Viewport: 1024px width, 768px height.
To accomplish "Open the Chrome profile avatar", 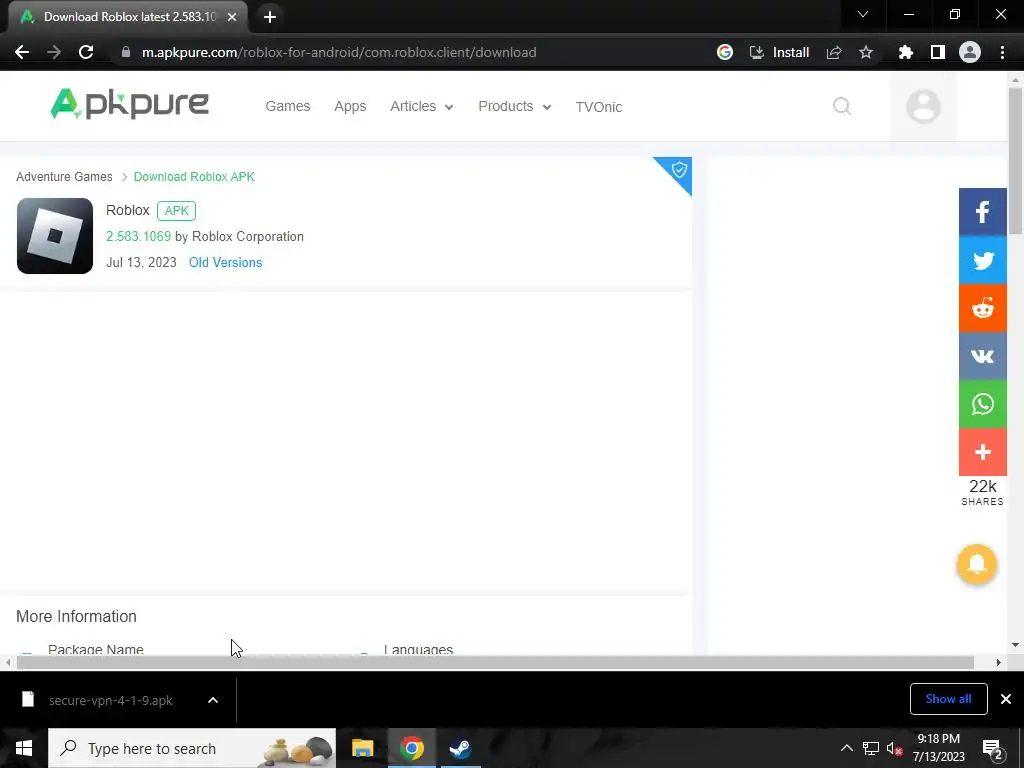I will coord(969,52).
